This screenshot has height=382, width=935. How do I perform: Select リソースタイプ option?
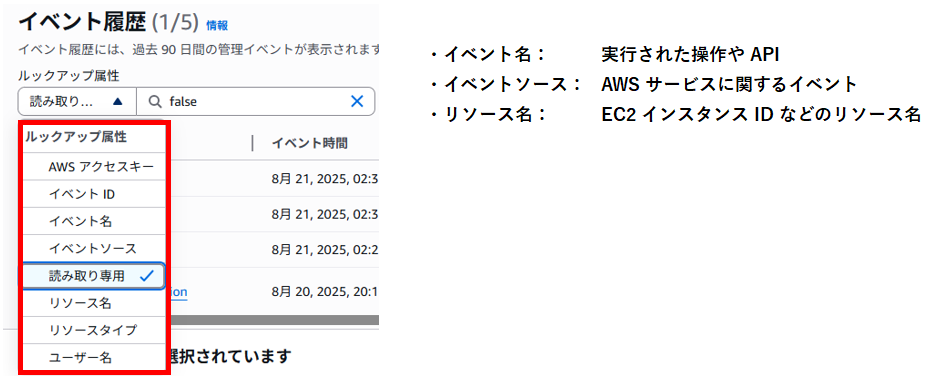[x=94, y=330]
